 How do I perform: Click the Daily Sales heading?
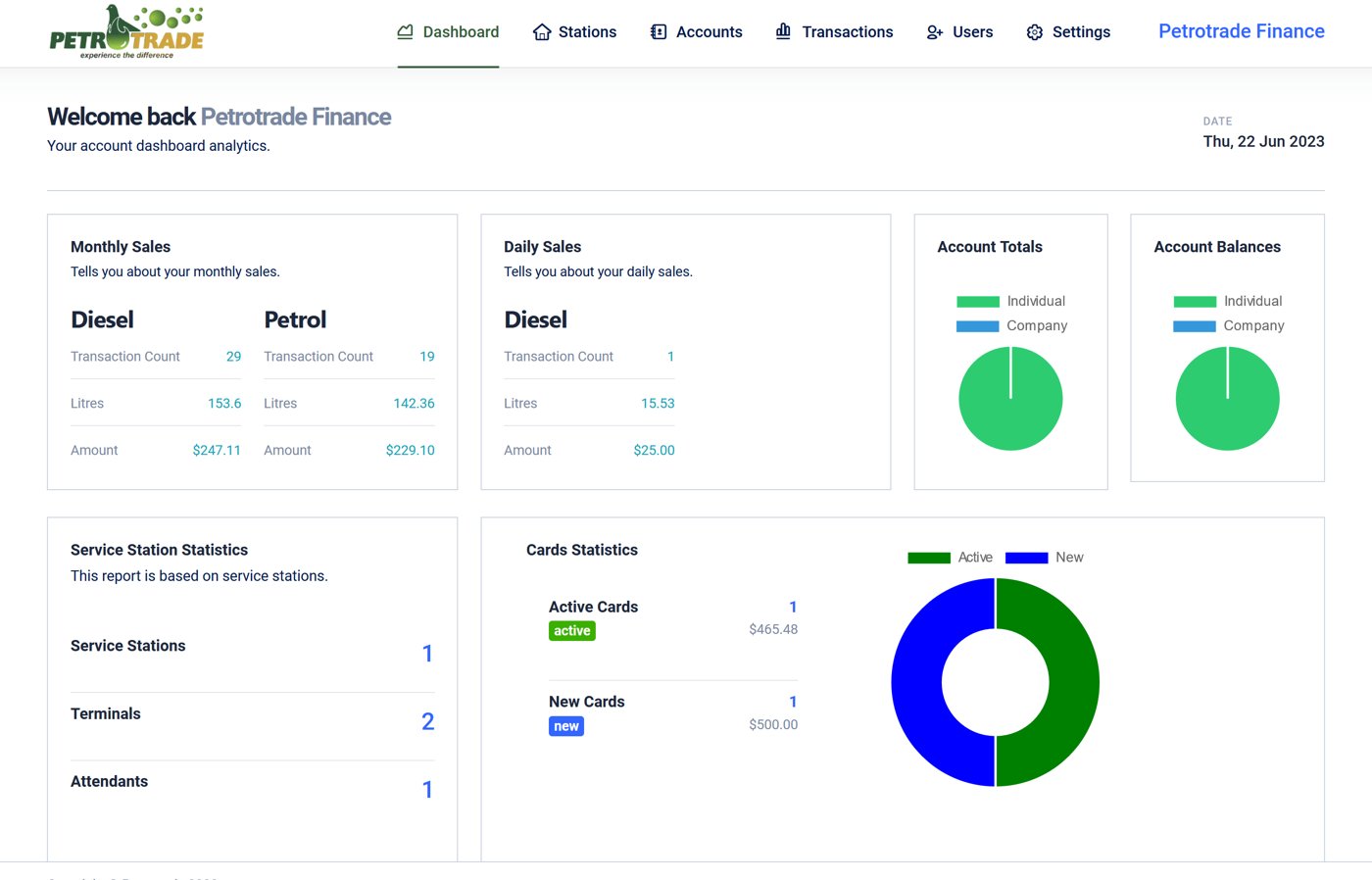pos(542,247)
